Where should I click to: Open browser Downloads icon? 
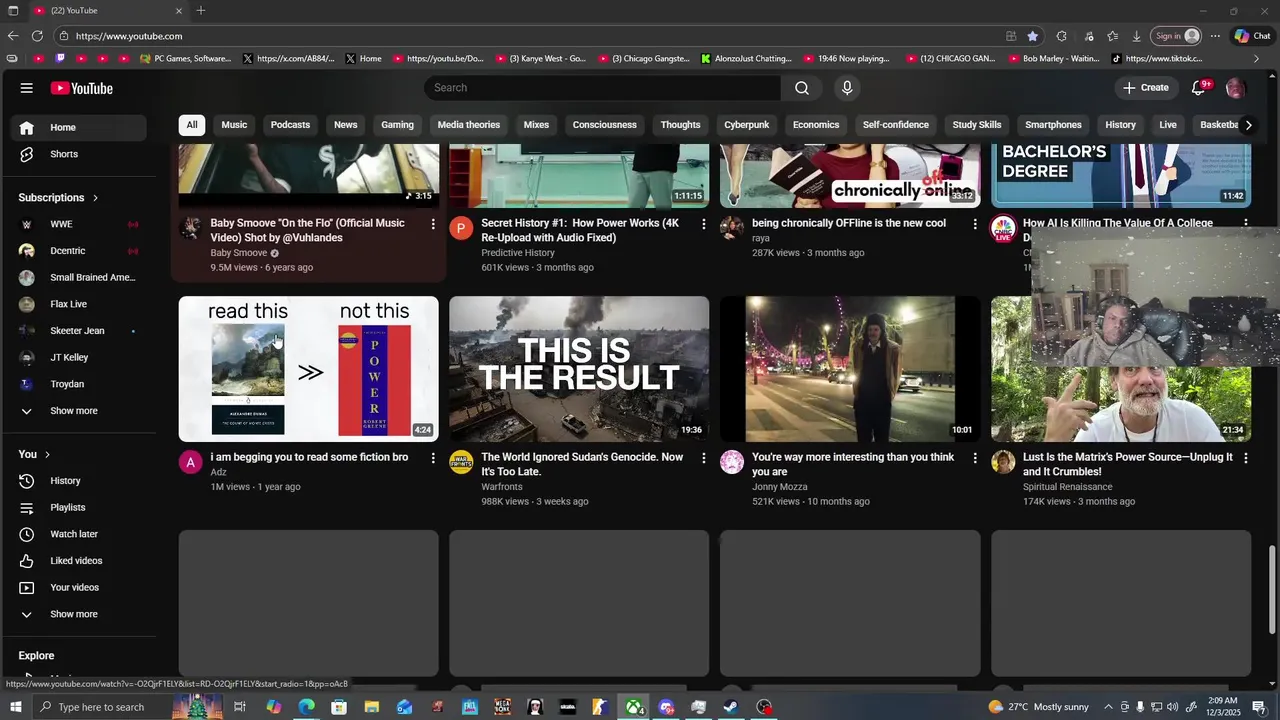1137,36
